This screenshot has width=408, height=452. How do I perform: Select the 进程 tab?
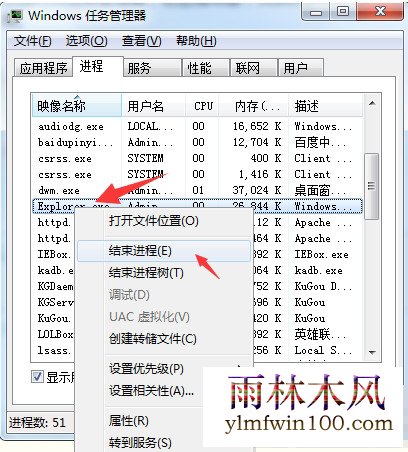pyautogui.click(x=98, y=66)
